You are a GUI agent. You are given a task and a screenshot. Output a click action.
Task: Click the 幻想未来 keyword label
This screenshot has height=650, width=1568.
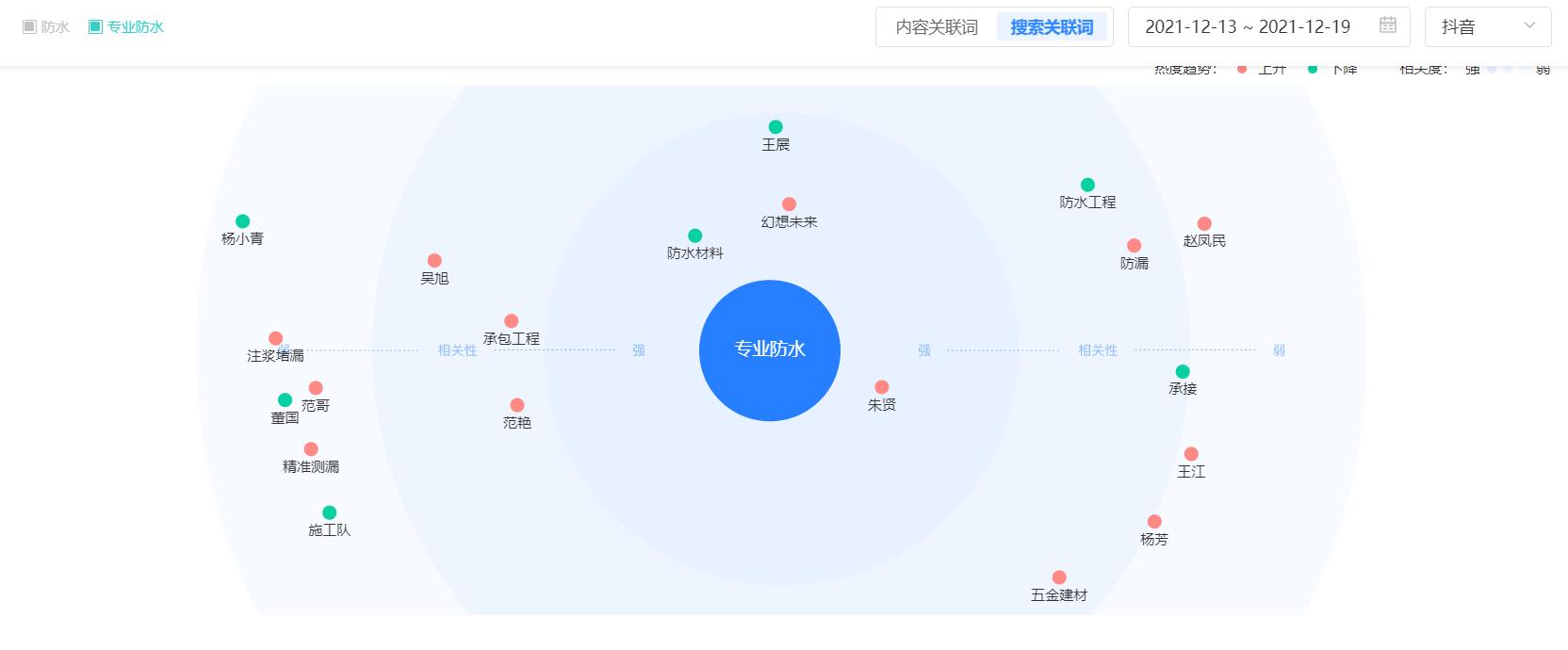790,222
